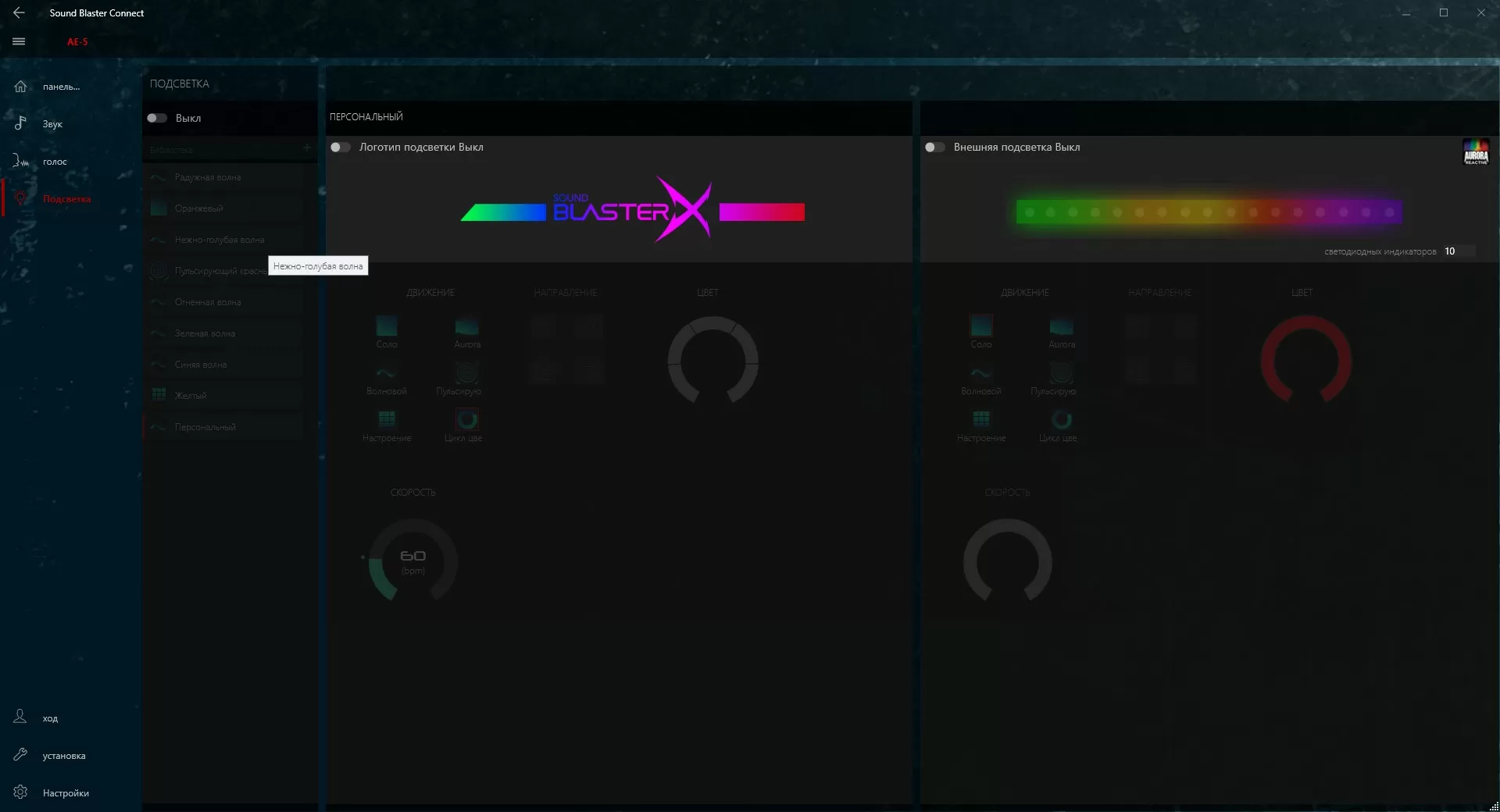
Task: Choose Aurora motion for the external lighting
Action: coord(1062,332)
